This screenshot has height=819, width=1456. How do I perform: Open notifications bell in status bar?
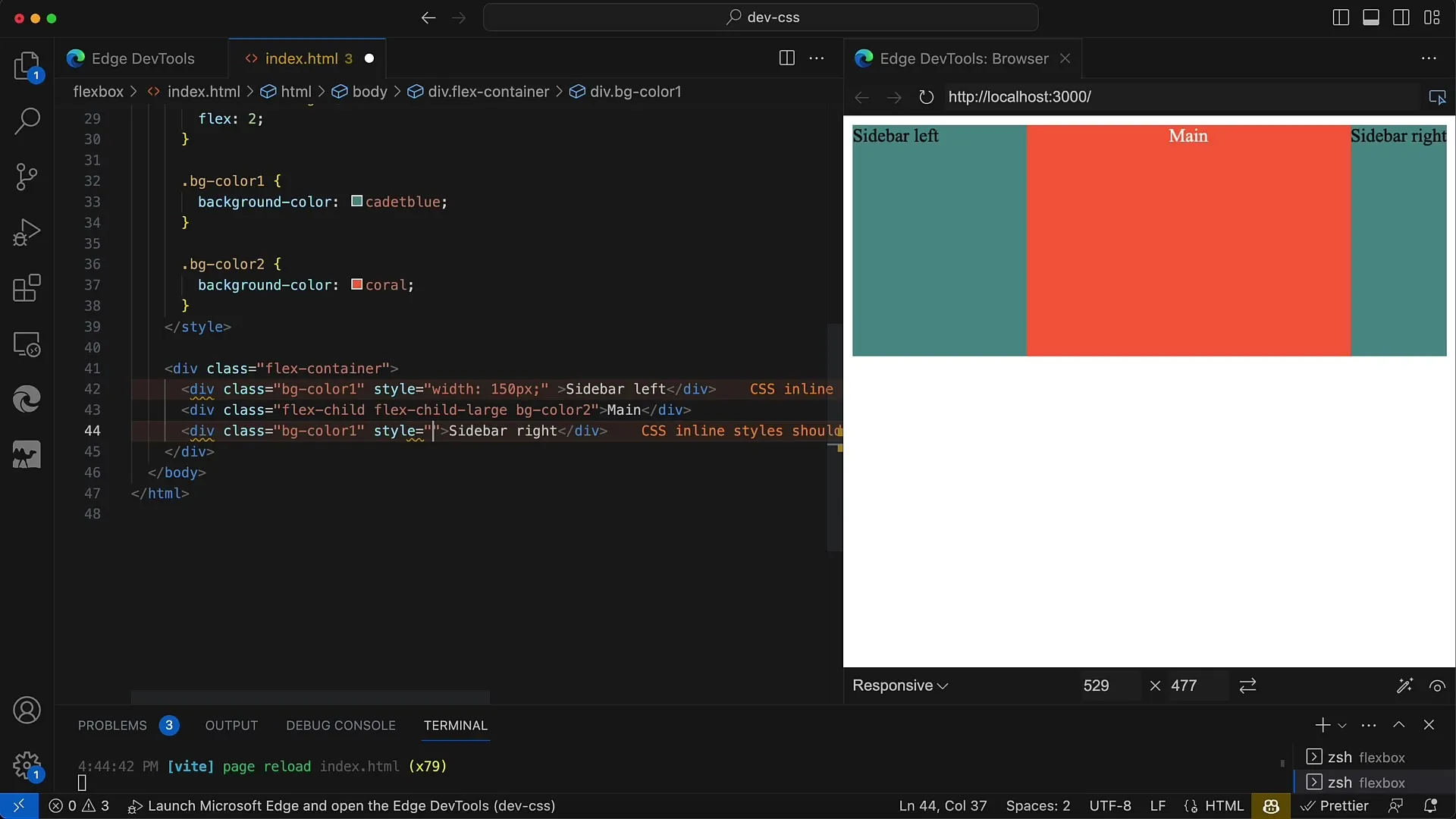coord(1431,806)
